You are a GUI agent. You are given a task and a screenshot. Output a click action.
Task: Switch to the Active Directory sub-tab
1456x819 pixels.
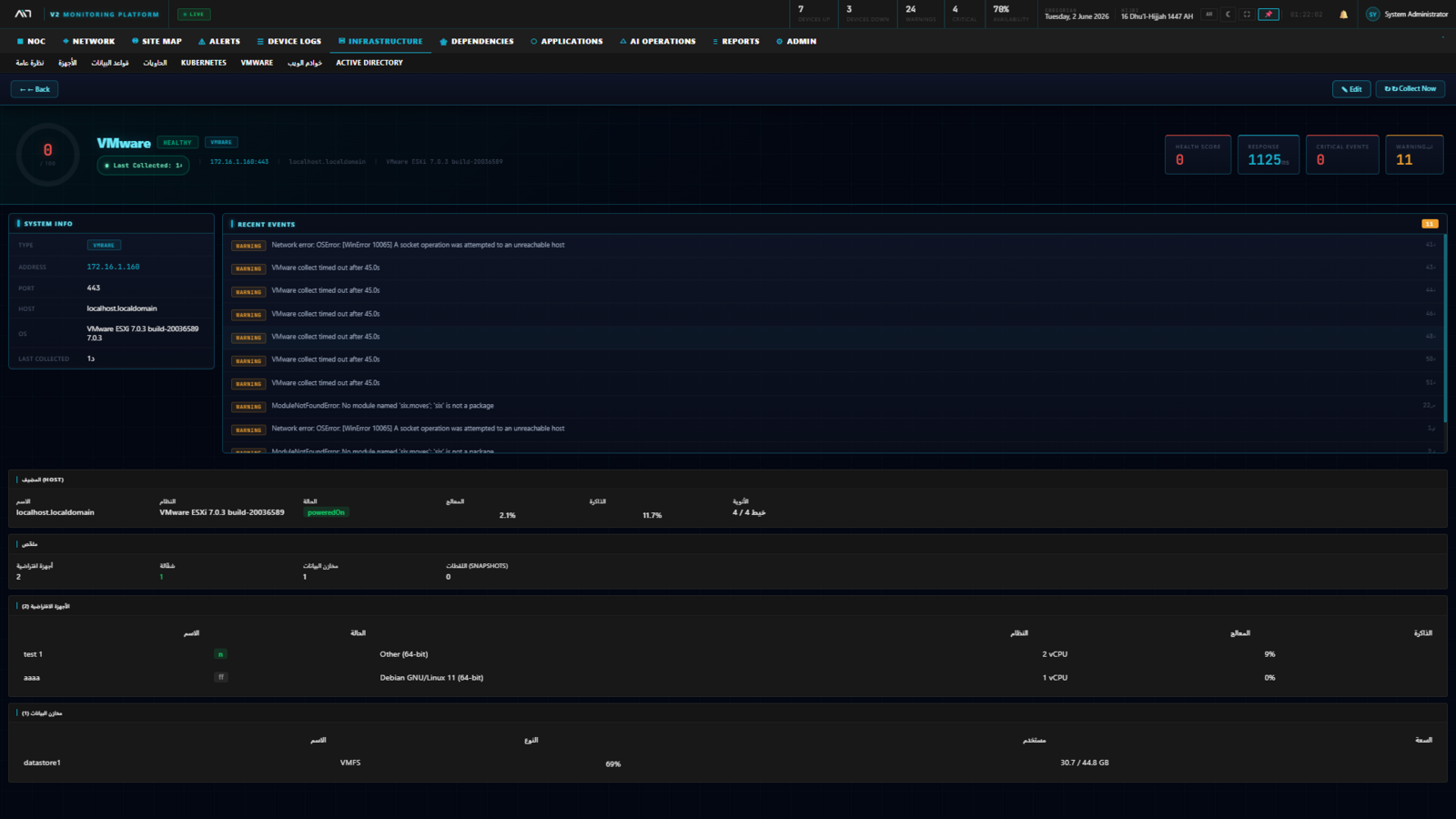[x=369, y=63]
